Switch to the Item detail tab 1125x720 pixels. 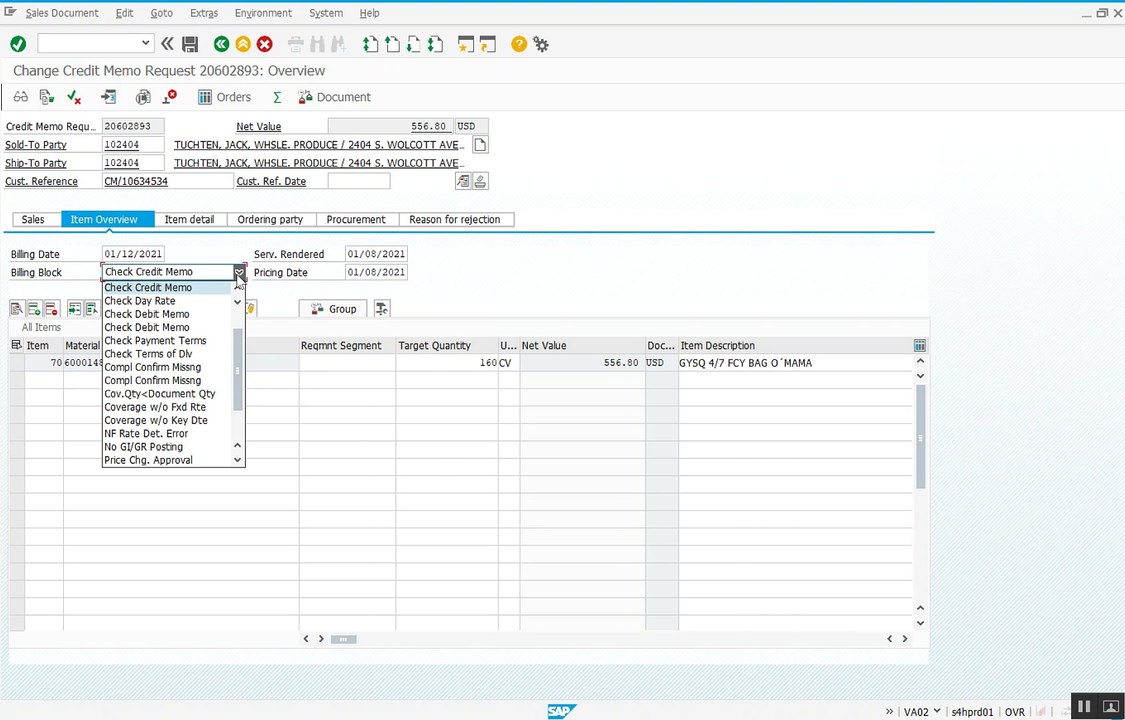point(189,219)
